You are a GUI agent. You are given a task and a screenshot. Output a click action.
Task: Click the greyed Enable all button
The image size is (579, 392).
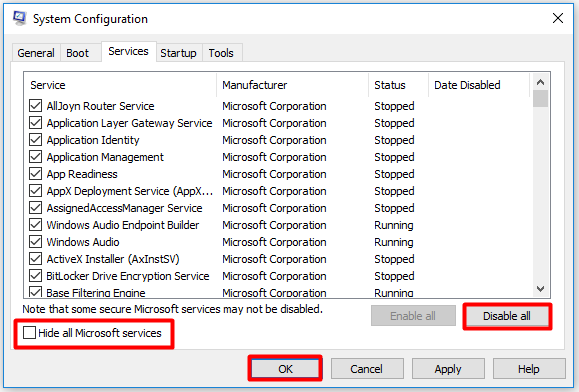pyautogui.click(x=413, y=316)
